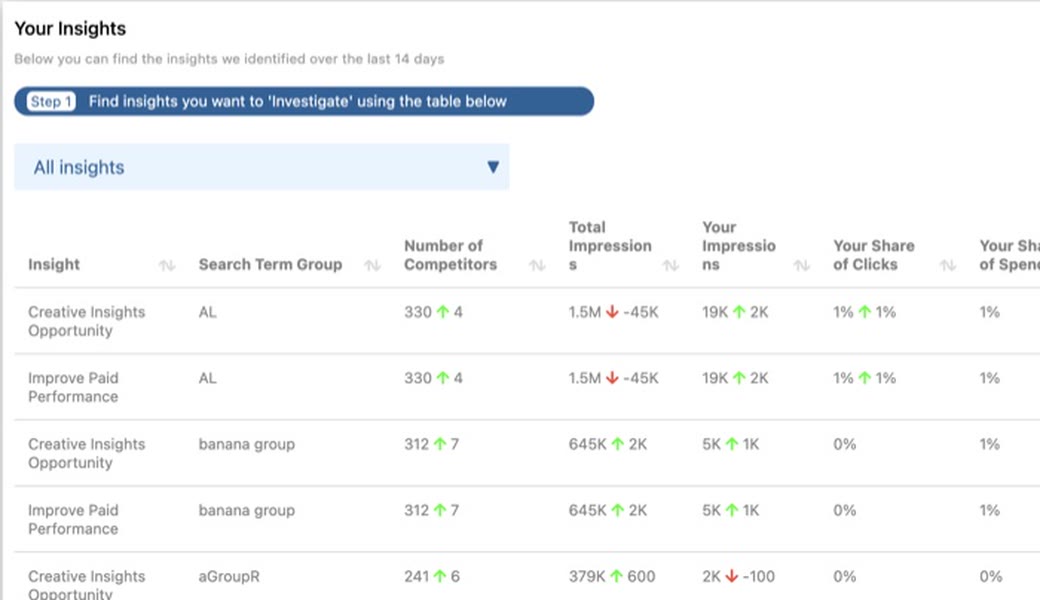1040x600 pixels.
Task: Open the All insights dropdown
Action: point(261,167)
